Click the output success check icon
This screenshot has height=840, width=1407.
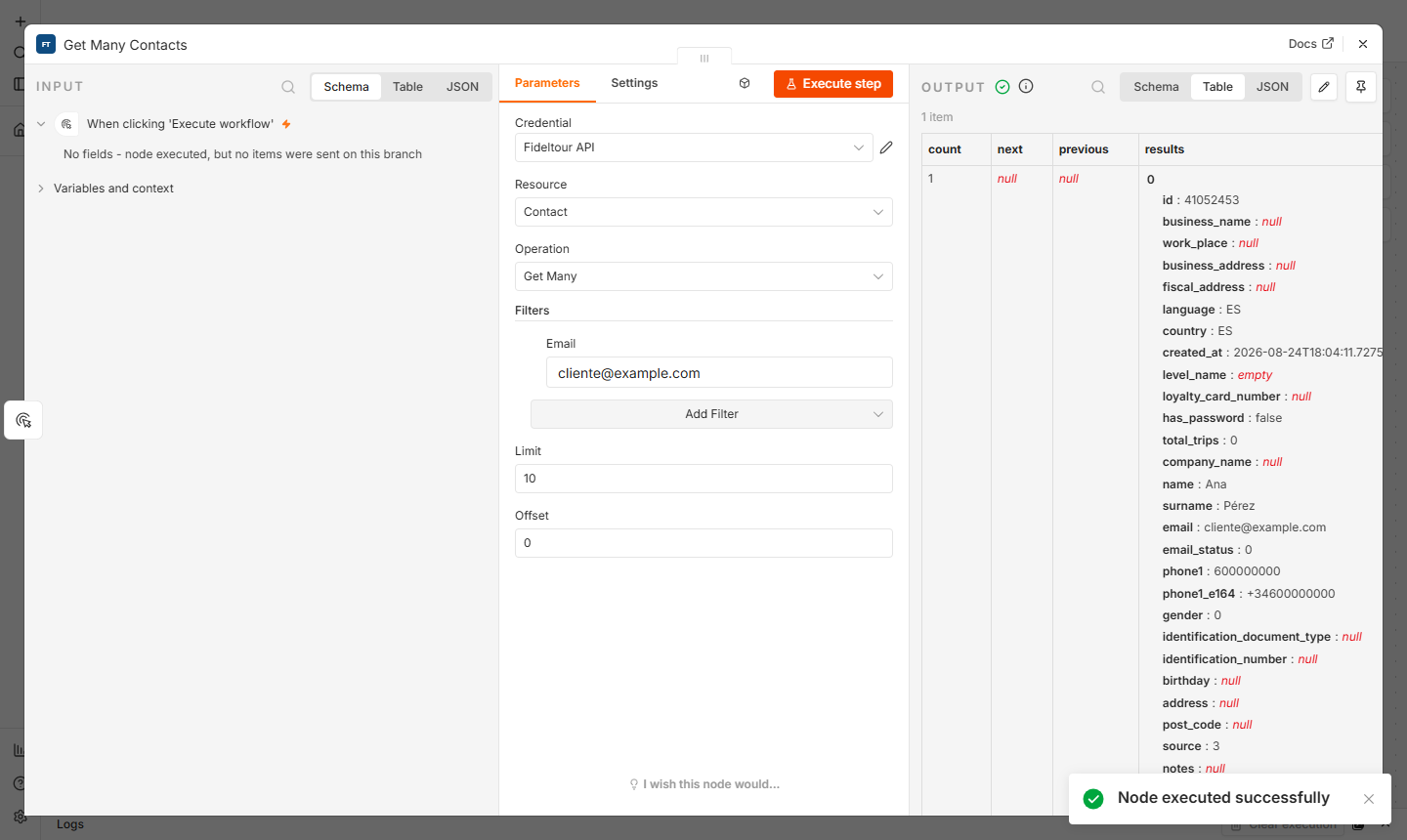(1002, 87)
